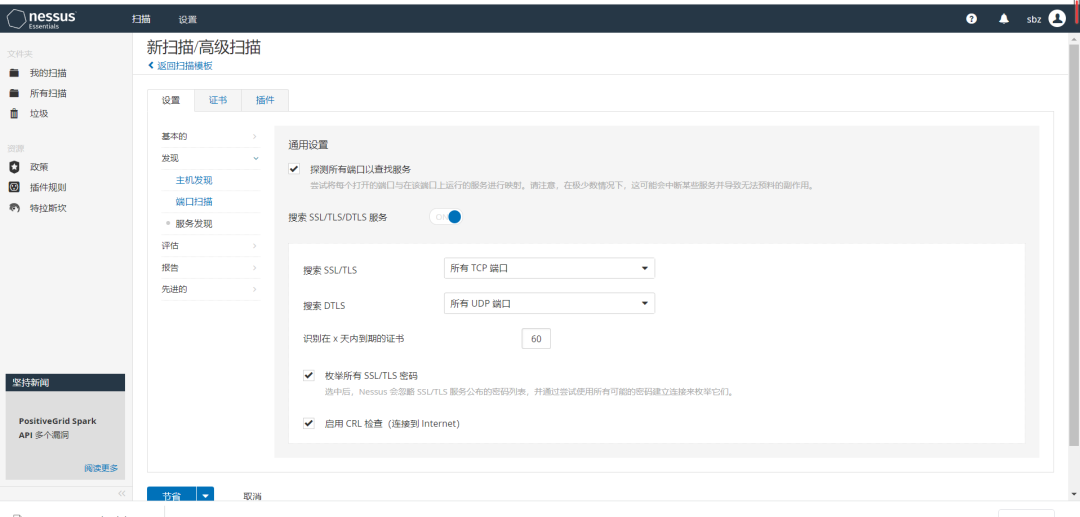1080x517 pixels.
Task: Click the 坚持新闻 panel header
Action: [65, 383]
